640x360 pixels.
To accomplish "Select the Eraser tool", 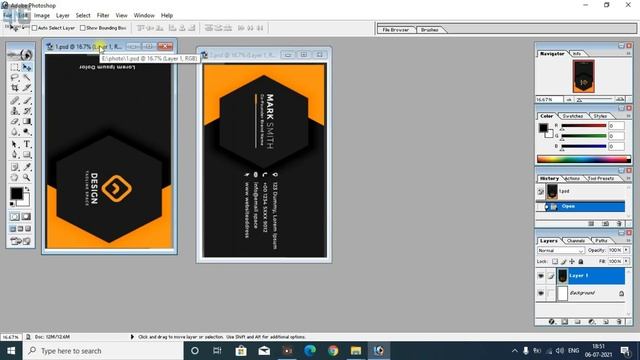I will point(15,121).
